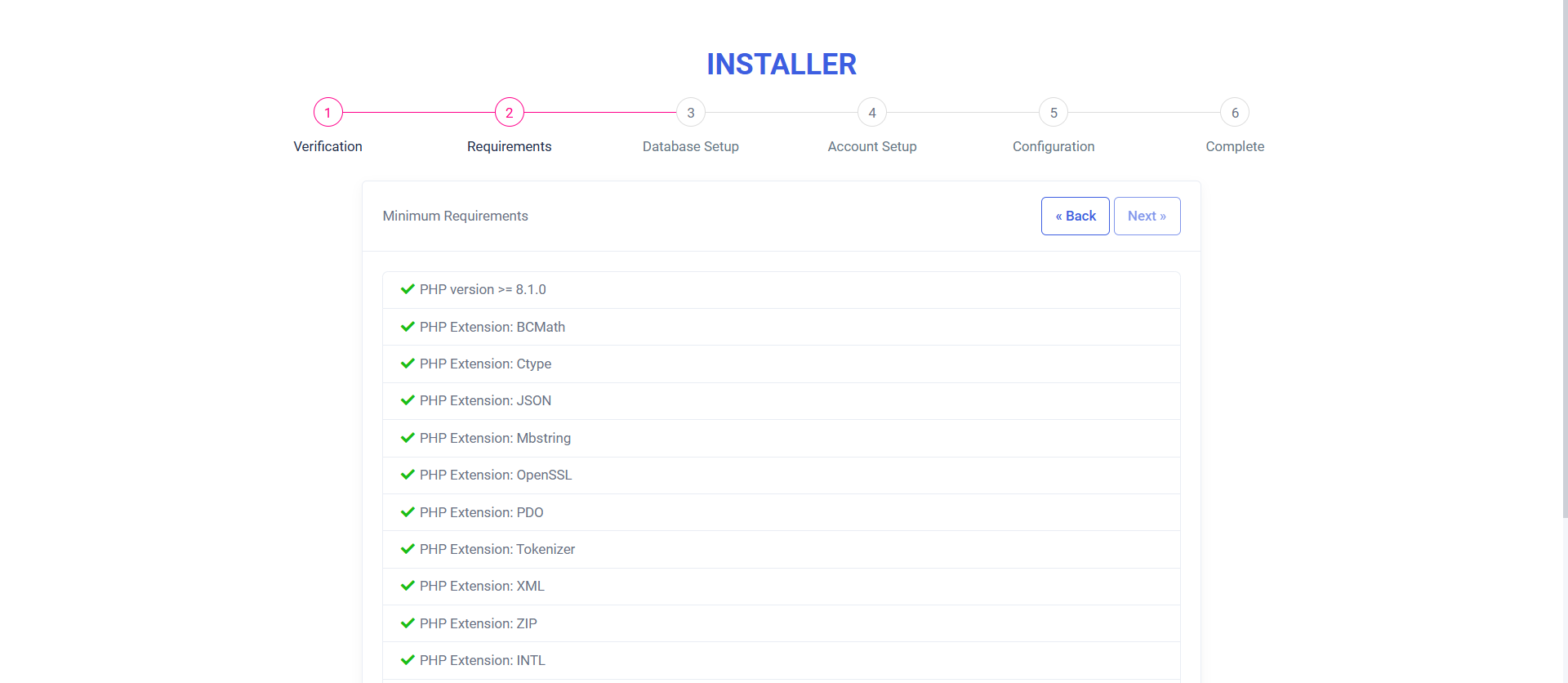This screenshot has width=1568, height=683.
Task: Click the PHP Extension: XML row
Action: (781, 587)
